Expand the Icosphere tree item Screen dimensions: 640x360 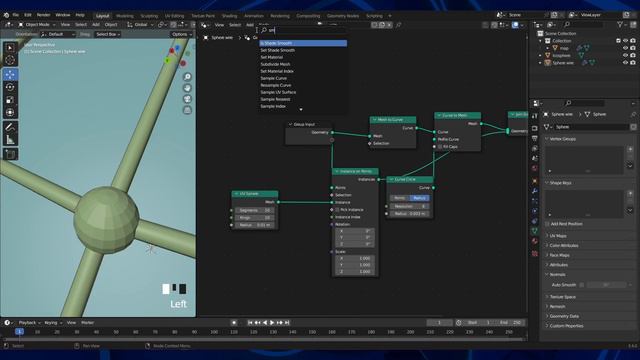pyautogui.click(x=540, y=56)
